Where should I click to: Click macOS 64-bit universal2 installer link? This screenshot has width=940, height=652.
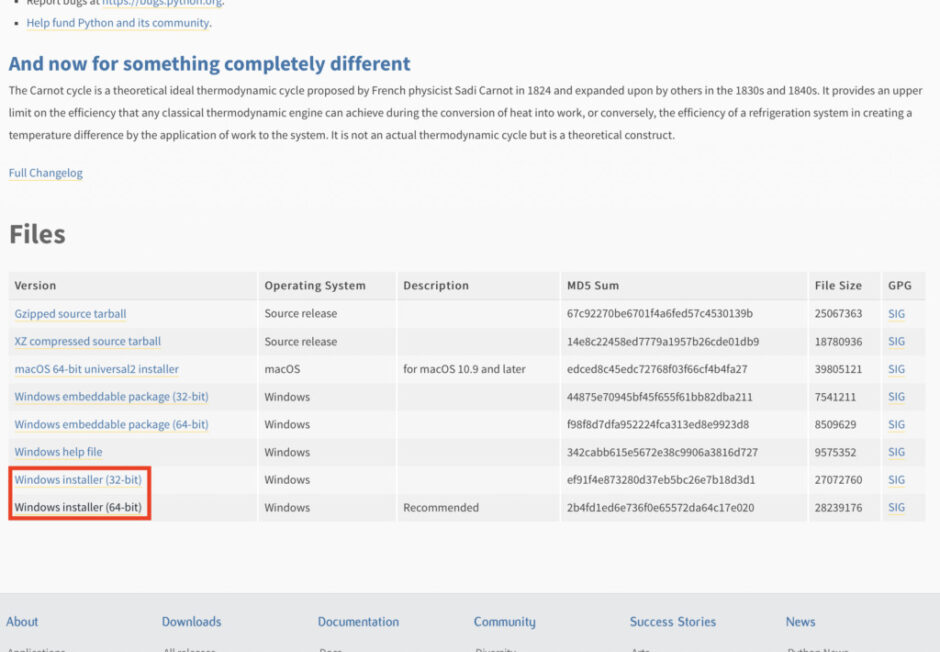[96, 369]
